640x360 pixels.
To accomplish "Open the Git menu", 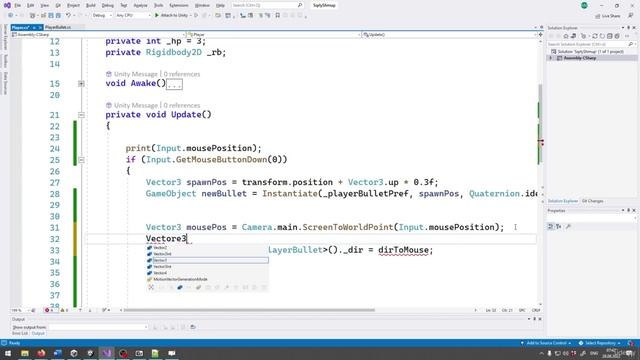I will 58,5.
